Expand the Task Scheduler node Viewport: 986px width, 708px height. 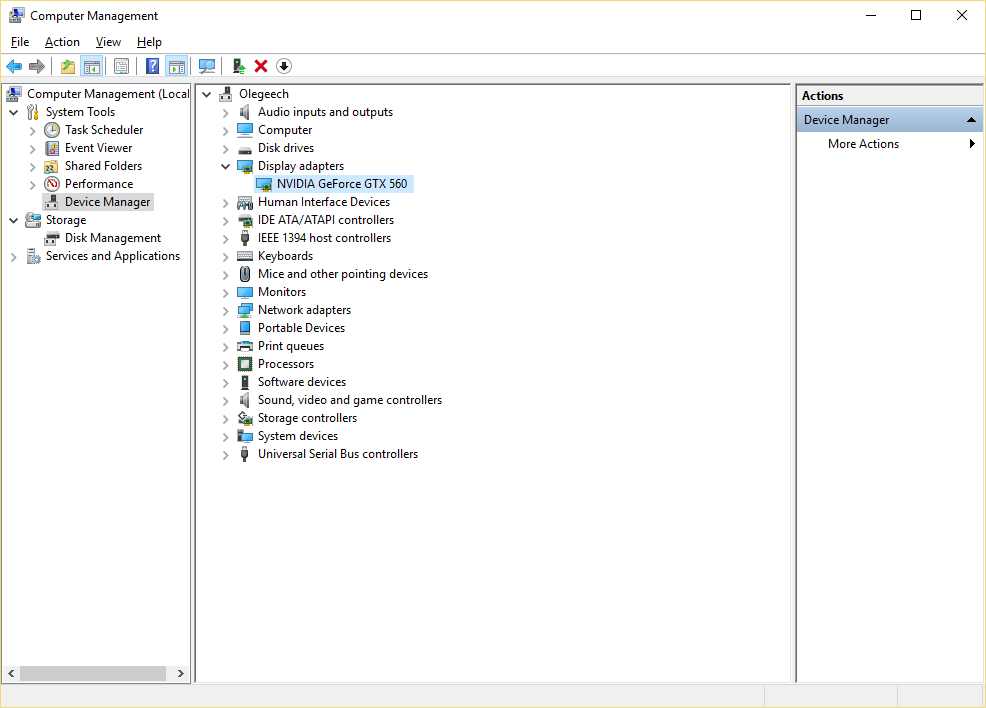pos(33,131)
